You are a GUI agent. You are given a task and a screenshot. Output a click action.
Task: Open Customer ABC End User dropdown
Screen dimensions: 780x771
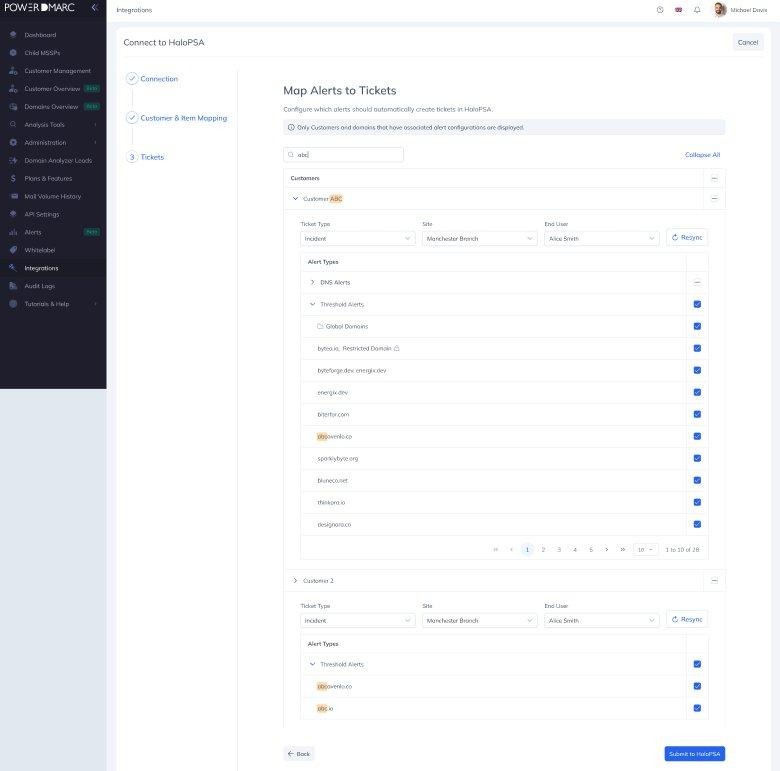[601, 239]
